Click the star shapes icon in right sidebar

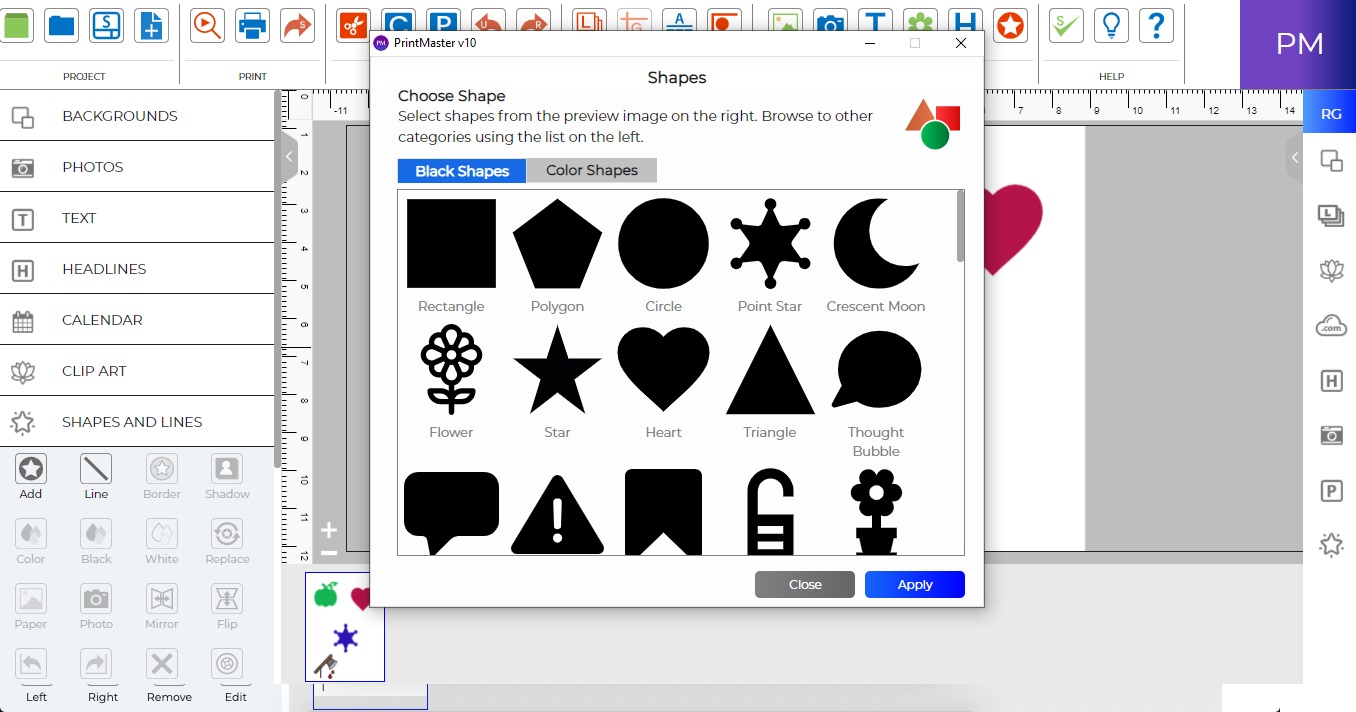coord(1331,545)
